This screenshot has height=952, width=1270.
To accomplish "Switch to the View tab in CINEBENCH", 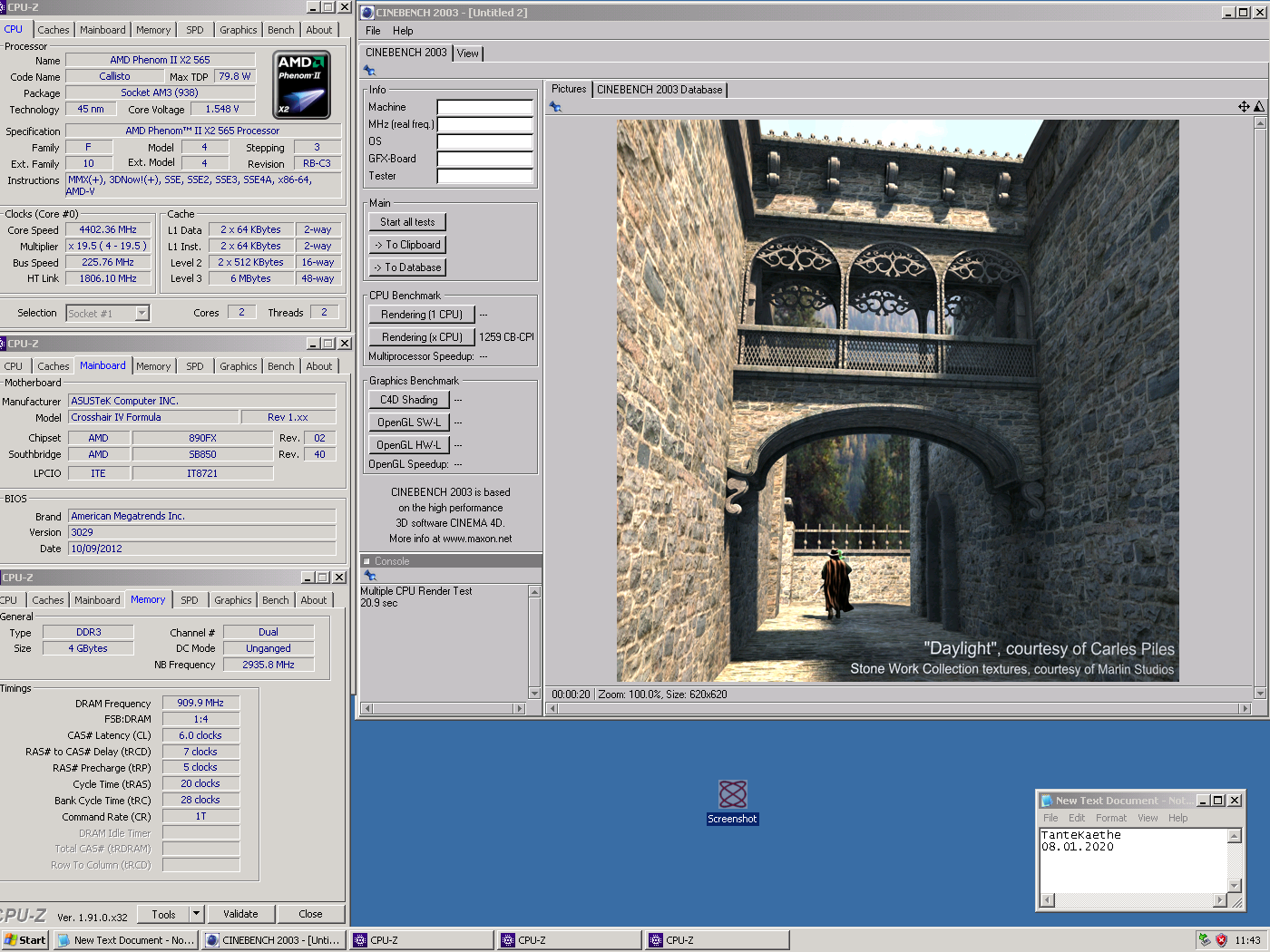I will tap(468, 53).
